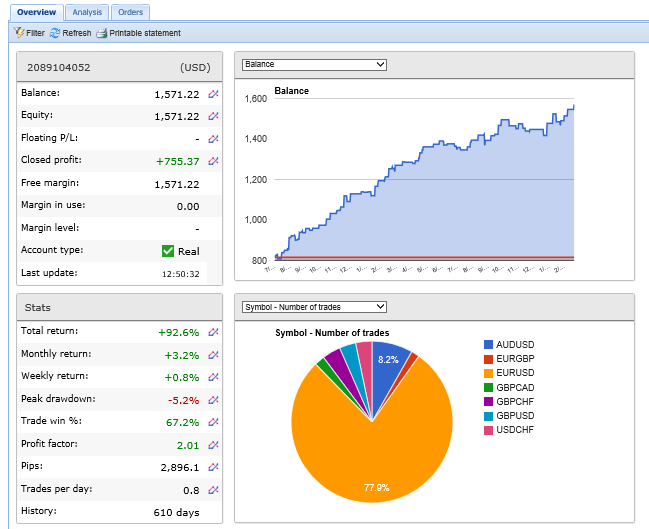Click chart icon beside Total return
Viewport: 649px width, 529px height.
coord(213,331)
